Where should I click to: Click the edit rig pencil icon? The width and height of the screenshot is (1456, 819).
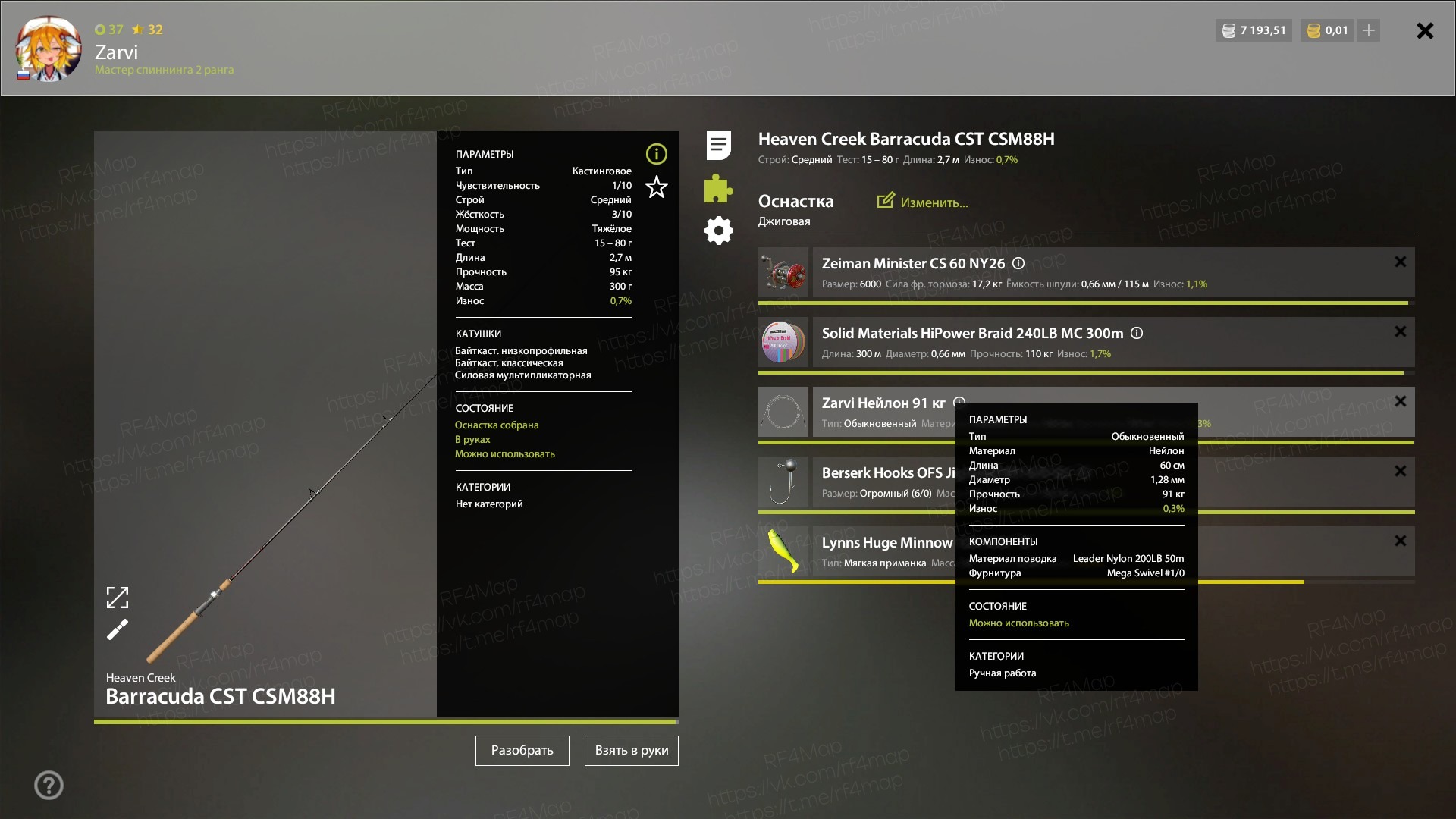click(886, 200)
